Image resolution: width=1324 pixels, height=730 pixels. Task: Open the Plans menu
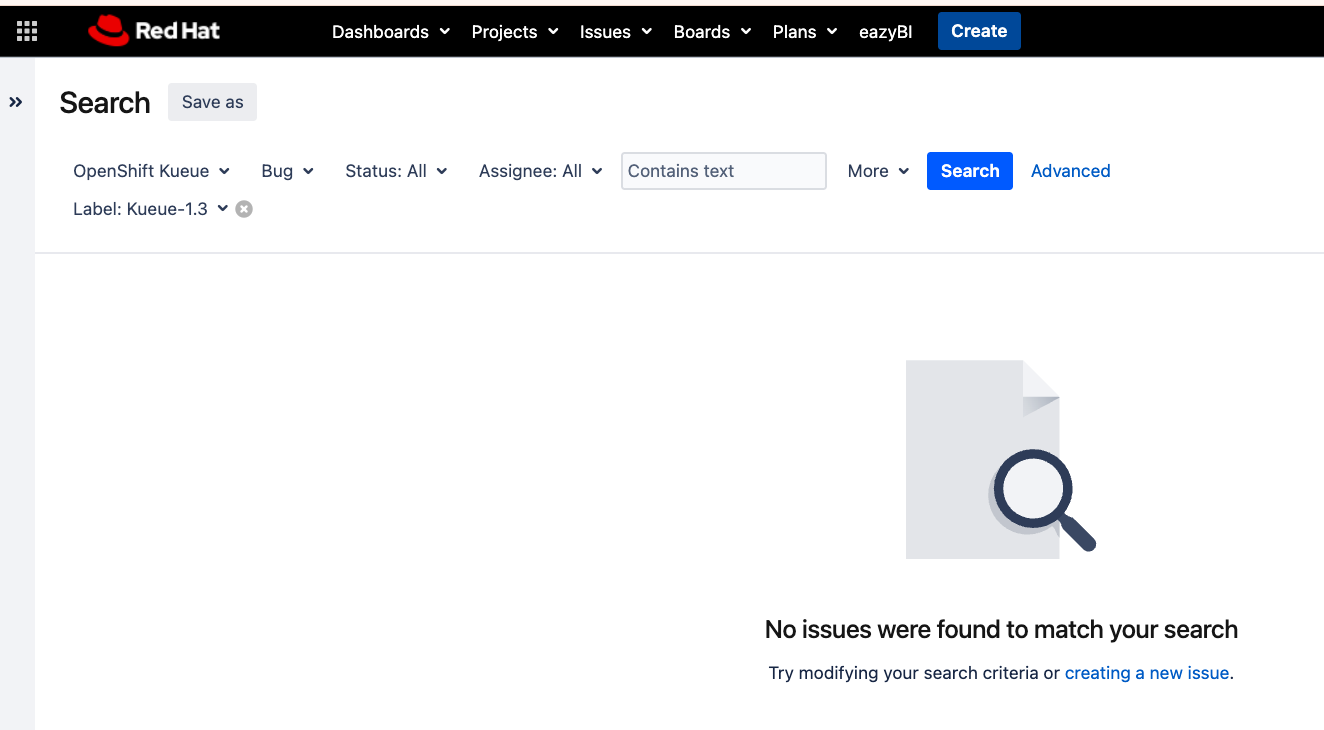[805, 31]
